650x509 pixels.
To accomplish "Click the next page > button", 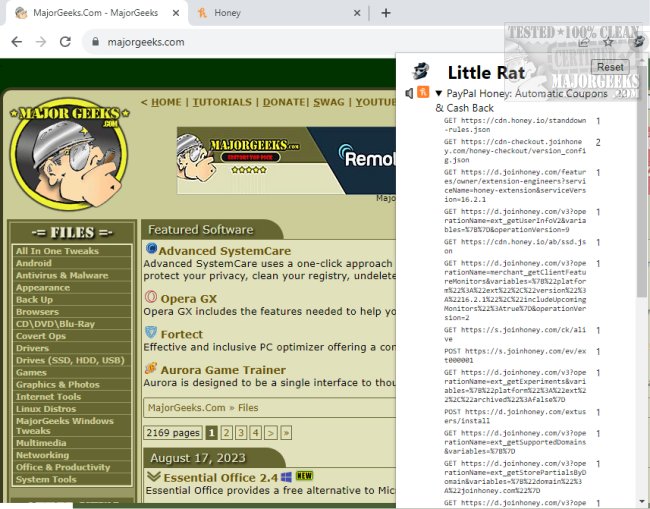I will (271, 433).
